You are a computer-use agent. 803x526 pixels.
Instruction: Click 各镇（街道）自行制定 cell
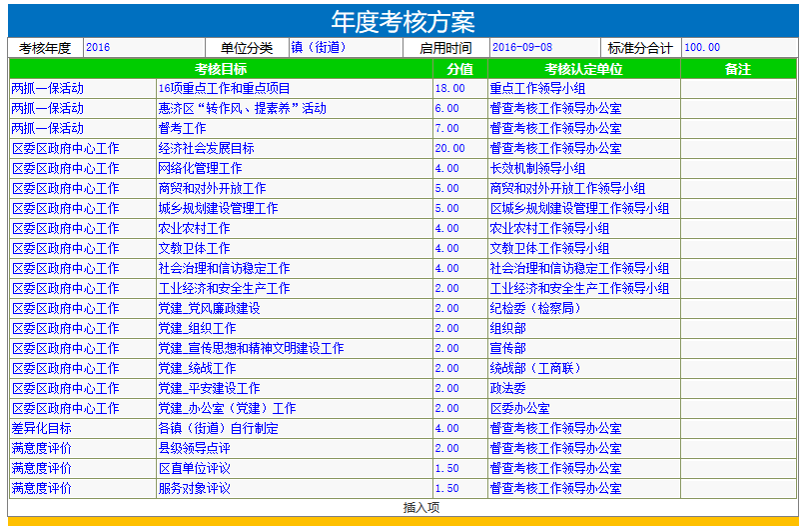pyautogui.click(x=294, y=428)
